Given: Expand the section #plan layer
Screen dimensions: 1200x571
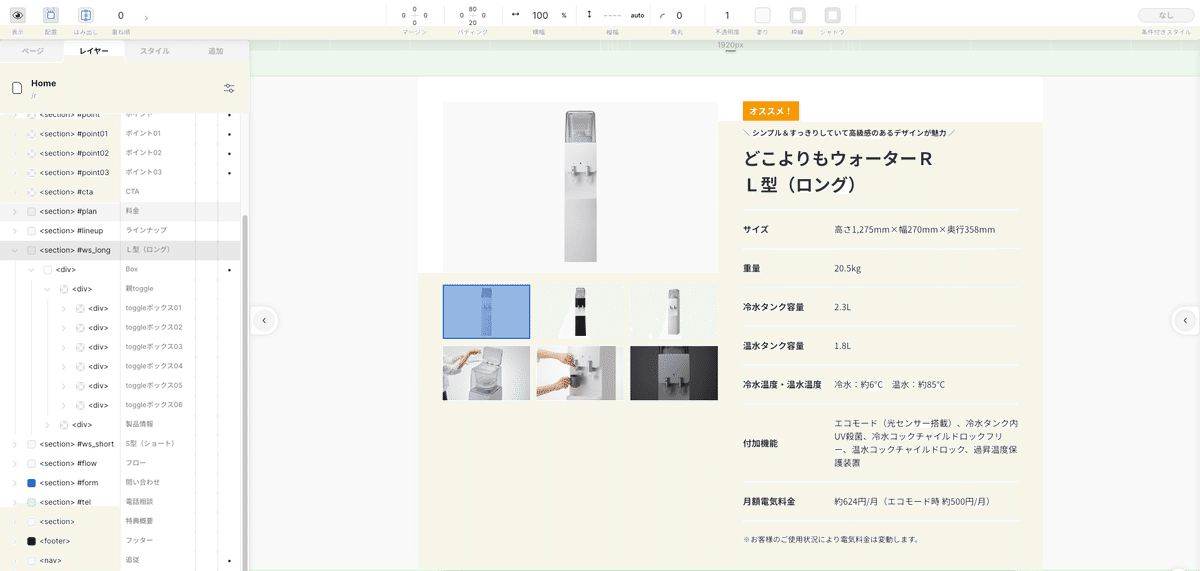Looking at the screenshot, I should pos(14,211).
